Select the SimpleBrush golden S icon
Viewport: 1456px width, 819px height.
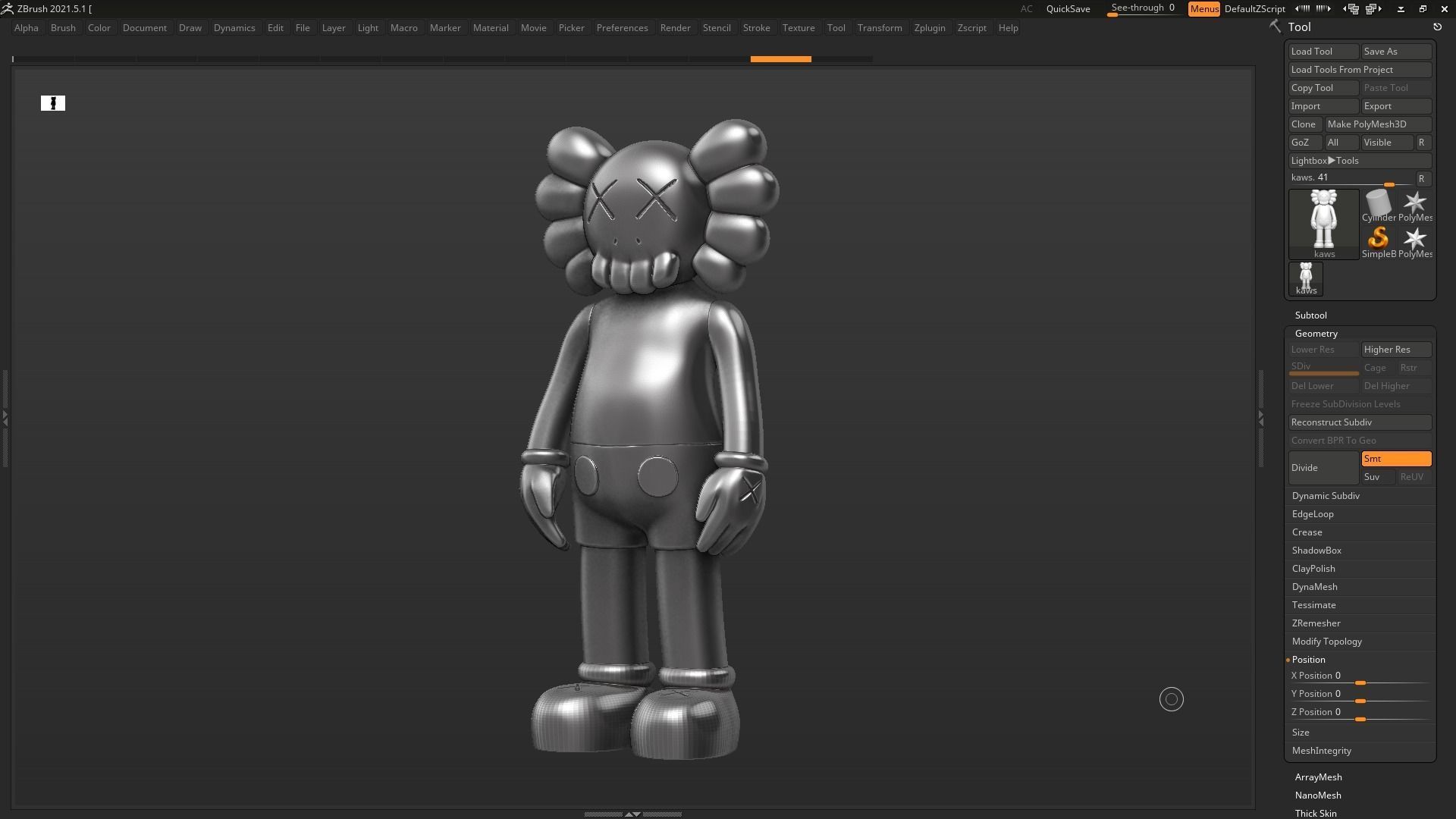point(1378,242)
